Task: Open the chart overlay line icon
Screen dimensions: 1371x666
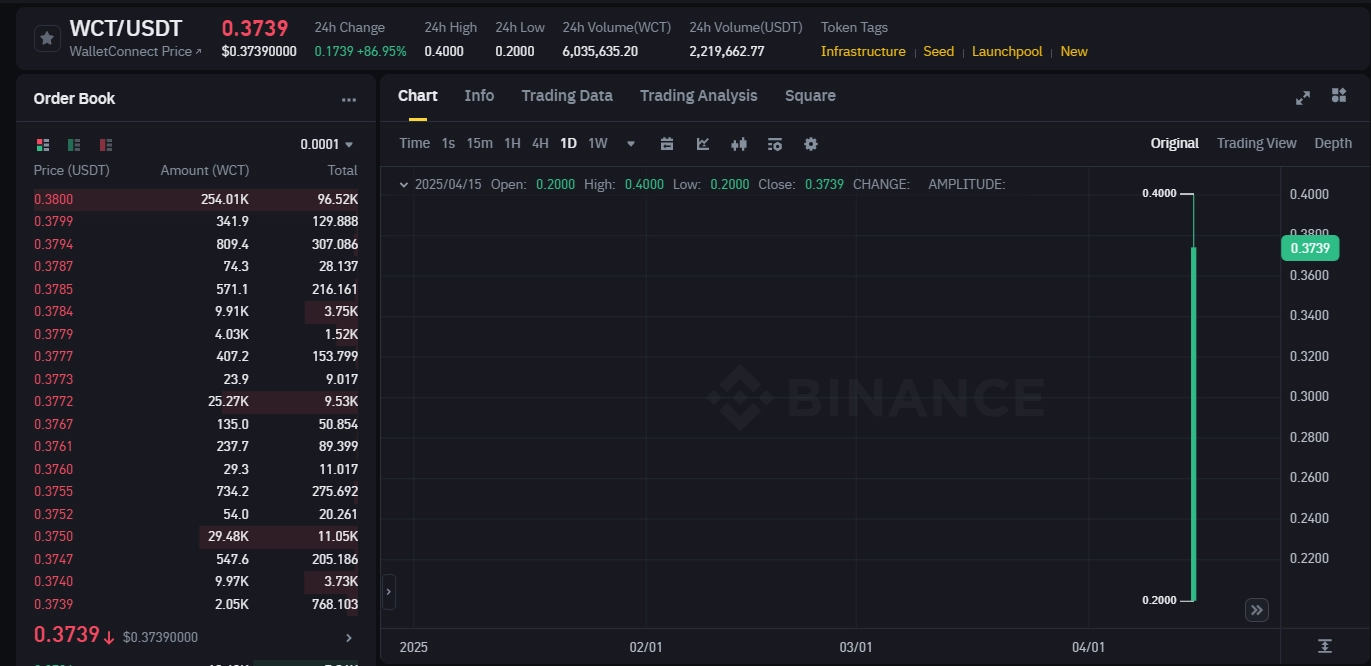Action: click(703, 143)
